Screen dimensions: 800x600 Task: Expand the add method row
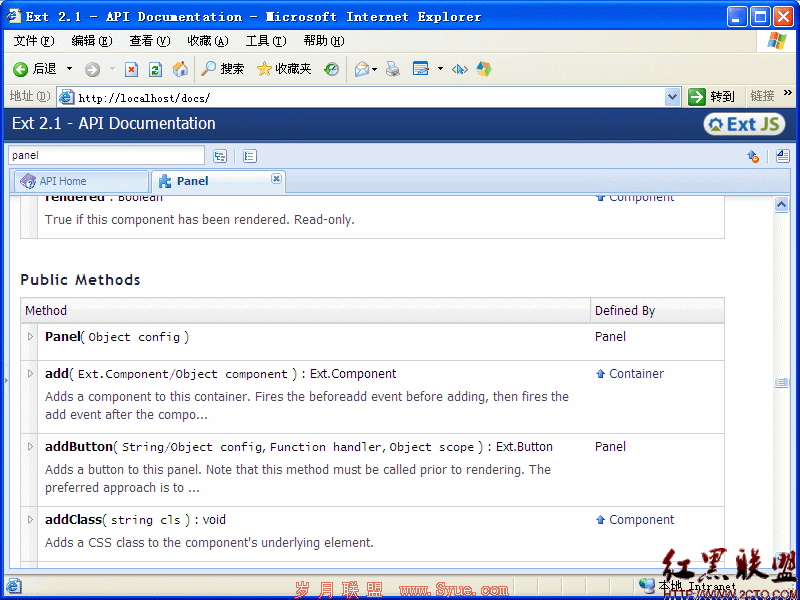point(30,374)
